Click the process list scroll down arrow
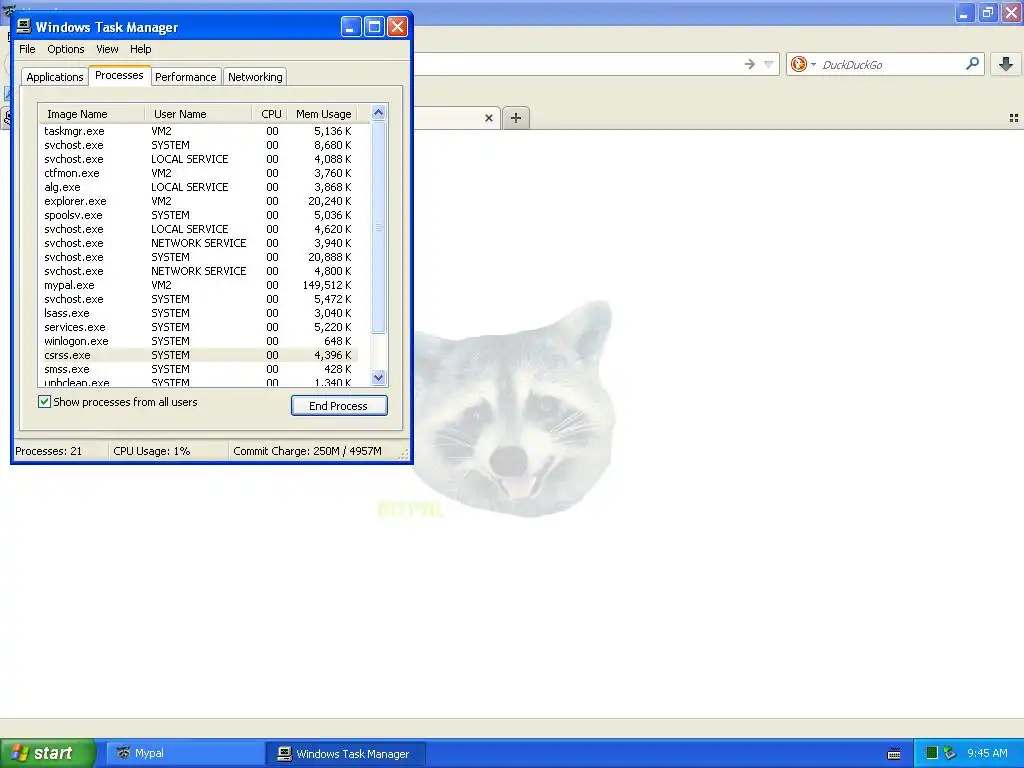Screen dimensions: 1024x768 tap(378, 377)
